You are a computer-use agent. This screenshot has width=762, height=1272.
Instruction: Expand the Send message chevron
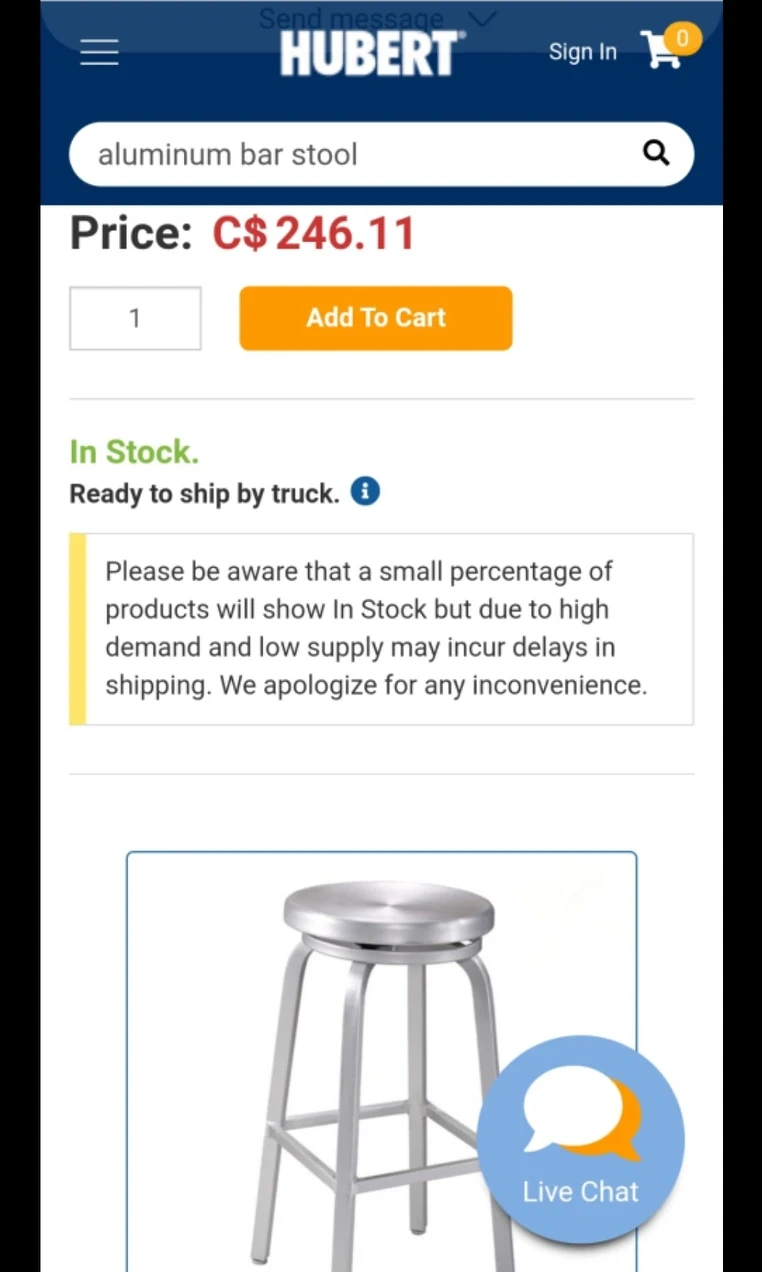[x=482, y=18]
